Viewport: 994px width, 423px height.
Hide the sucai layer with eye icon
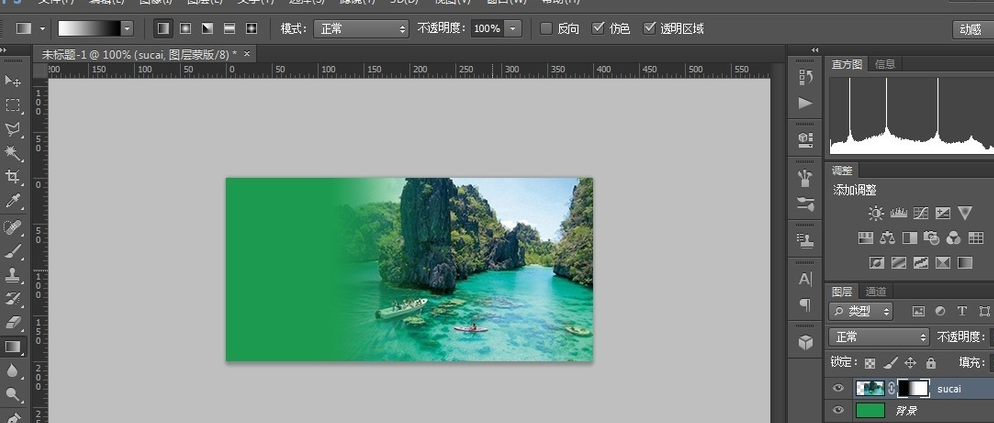[839, 388]
